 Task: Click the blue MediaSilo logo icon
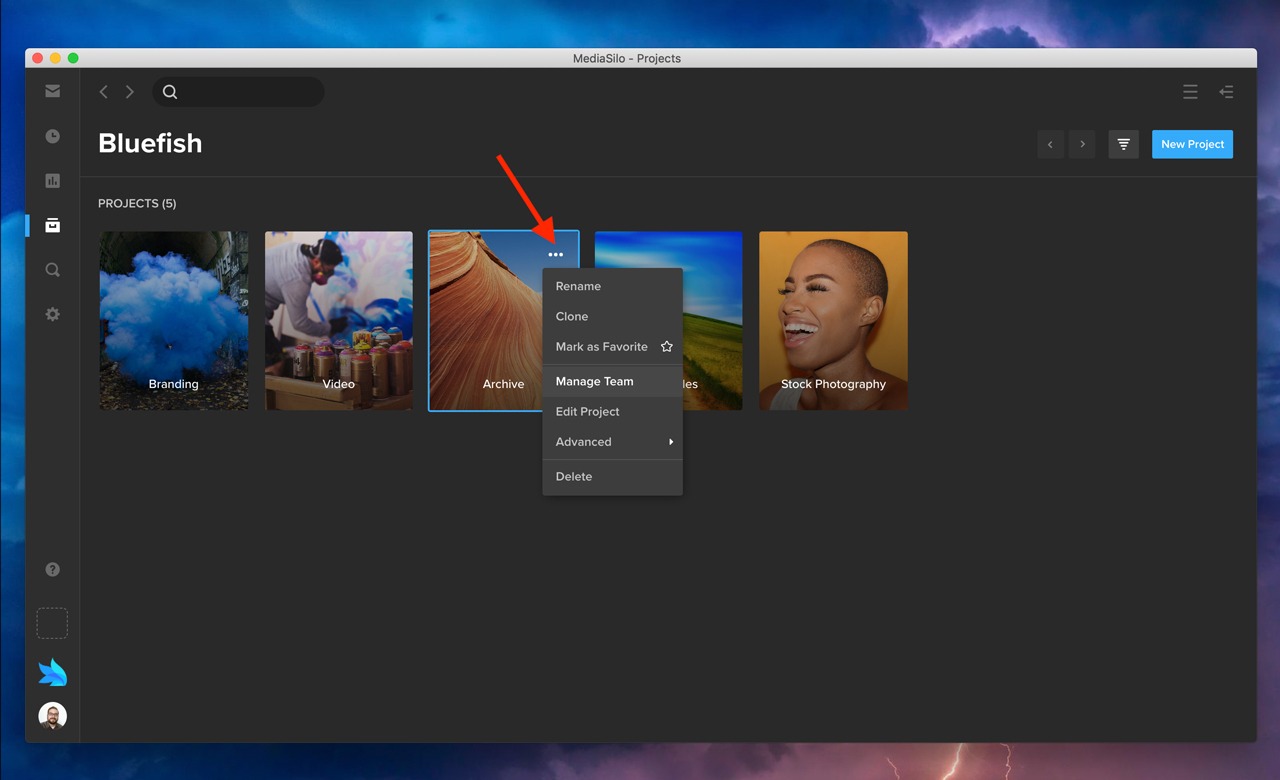(52, 673)
